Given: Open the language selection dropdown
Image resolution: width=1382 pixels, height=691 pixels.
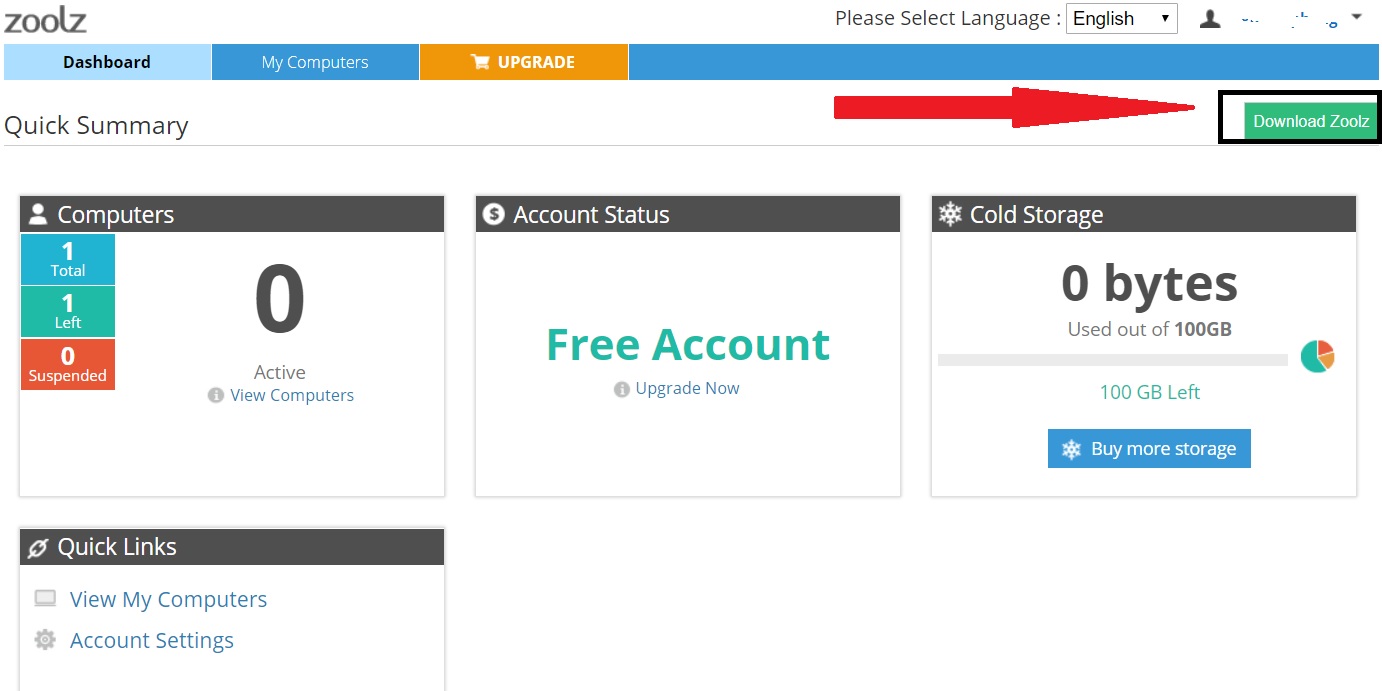Looking at the screenshot, I should (1121, 18).
